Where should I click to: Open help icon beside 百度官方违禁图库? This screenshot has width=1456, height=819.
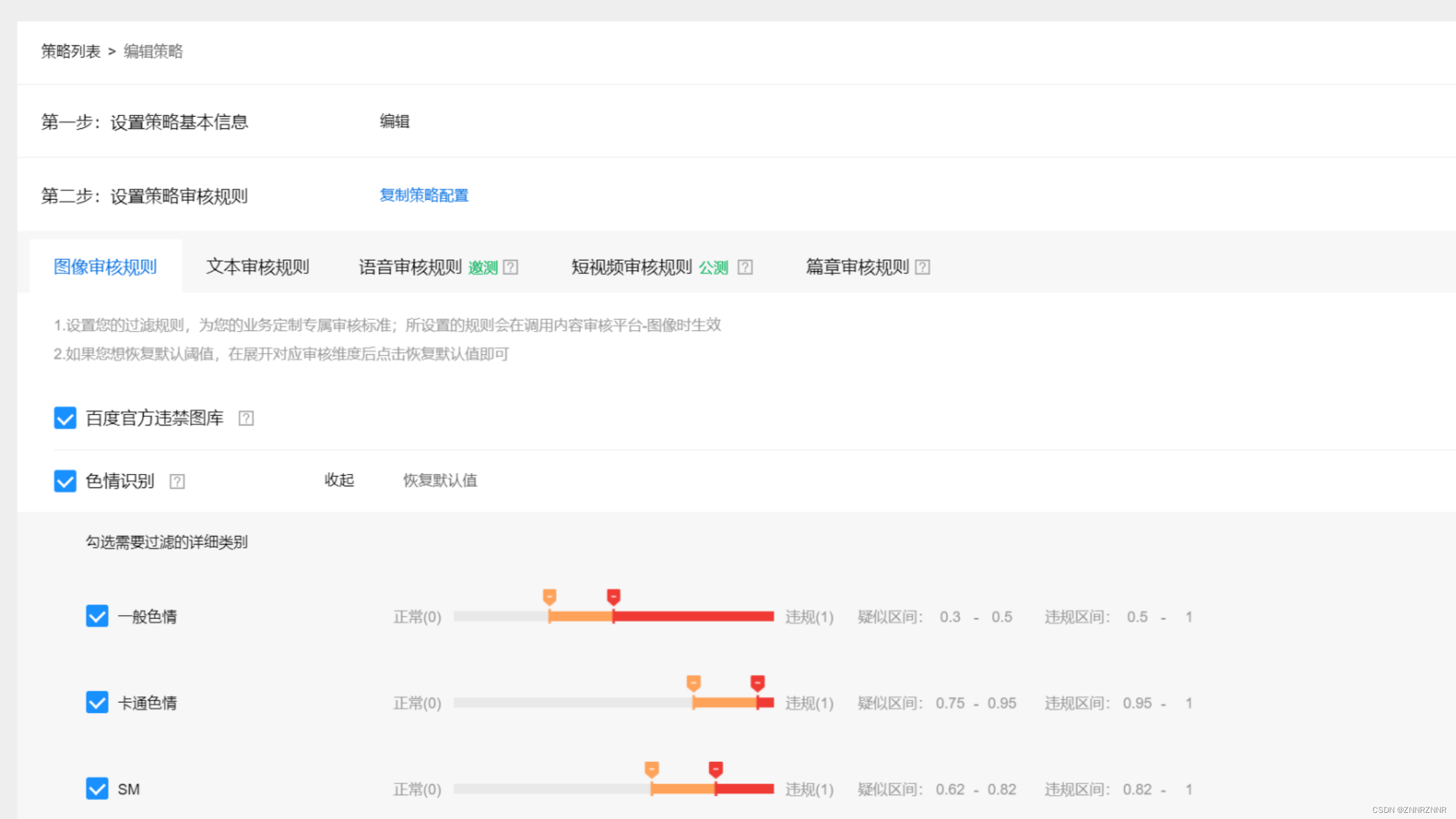click(x=246, y=419)
